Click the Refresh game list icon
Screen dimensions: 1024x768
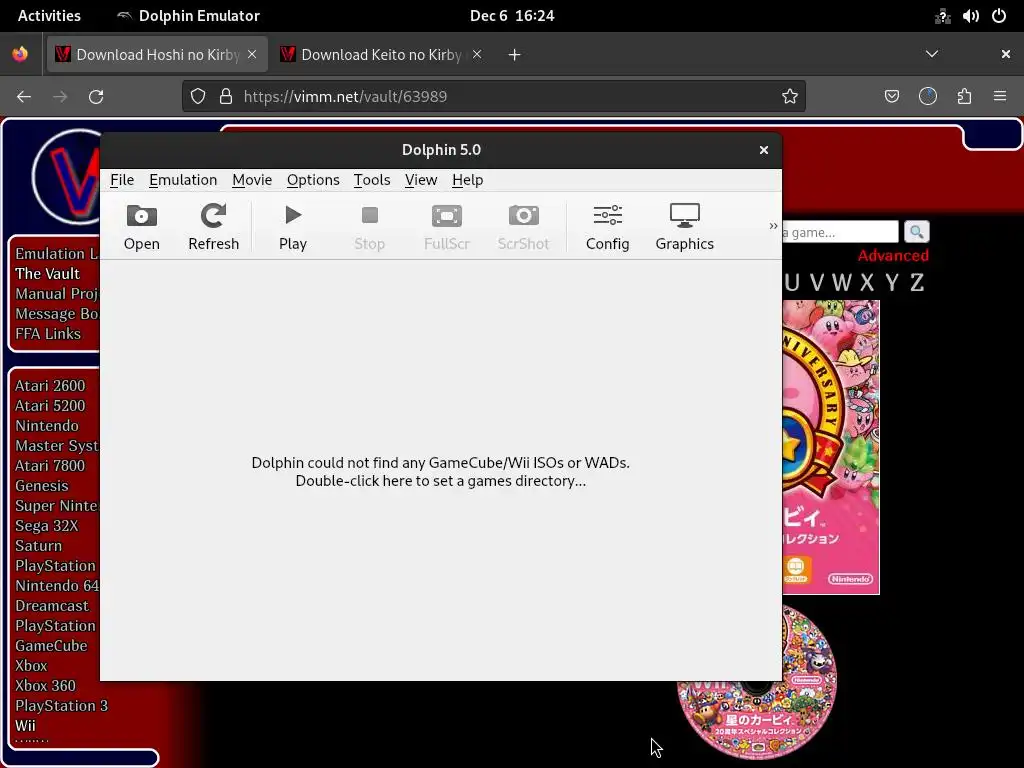214,227
